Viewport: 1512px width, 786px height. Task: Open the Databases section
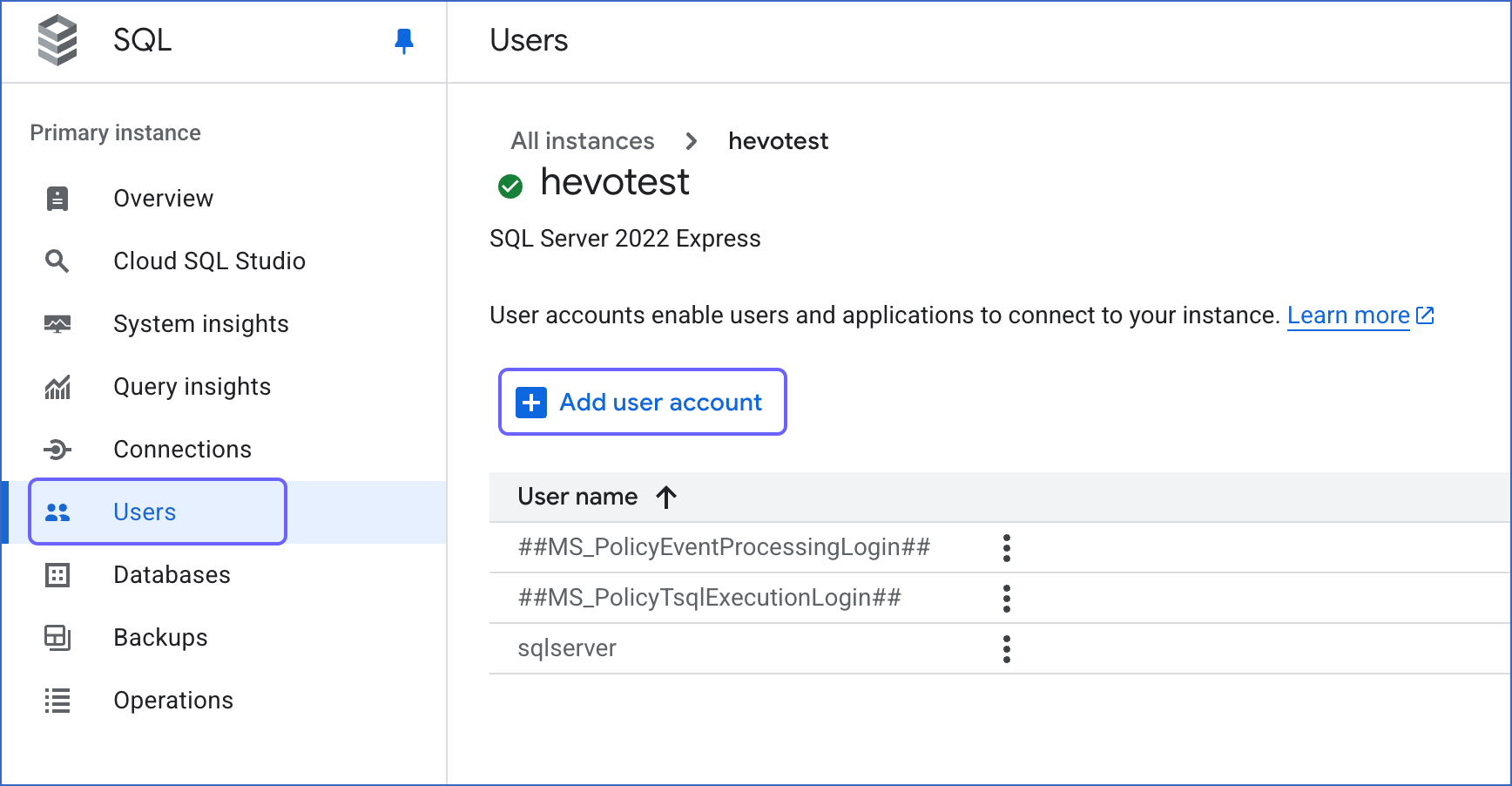point(172,575)
